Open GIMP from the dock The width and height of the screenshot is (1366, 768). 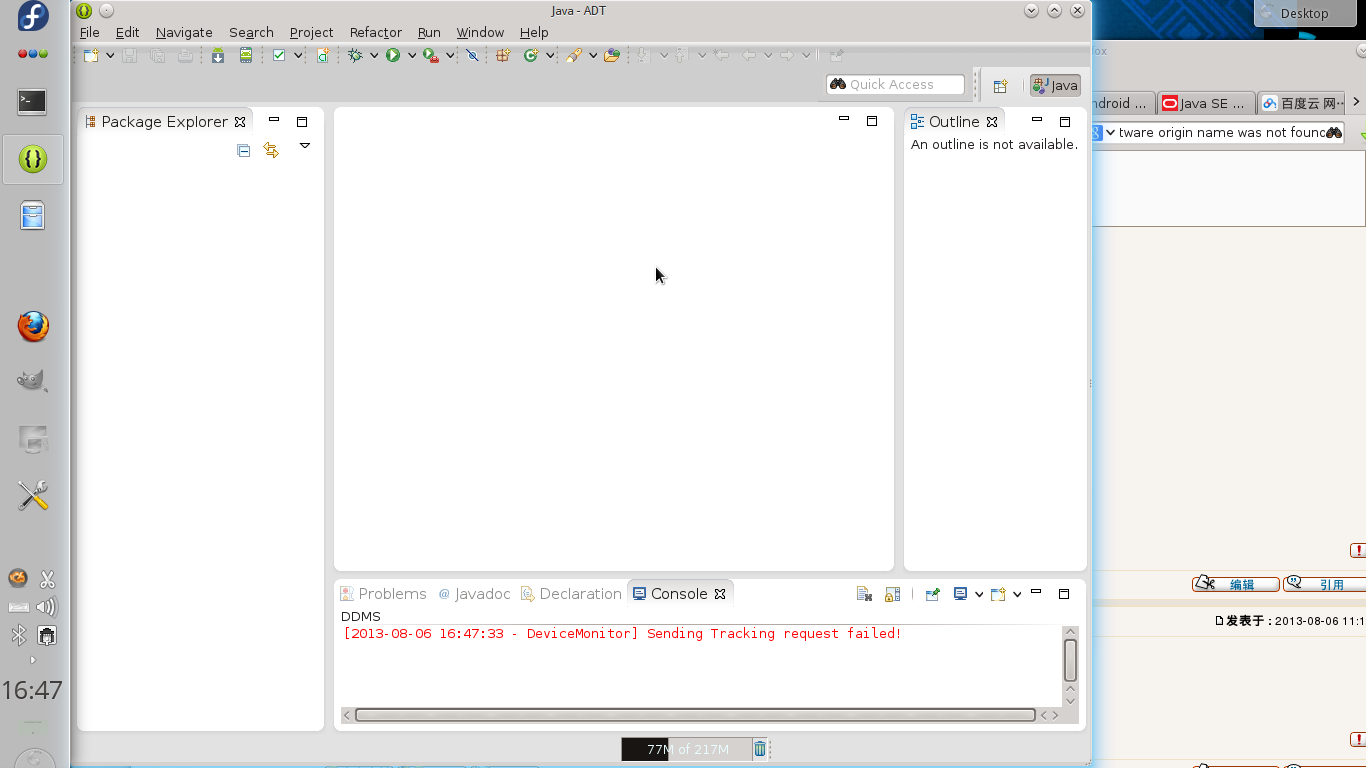click(33, 381)
